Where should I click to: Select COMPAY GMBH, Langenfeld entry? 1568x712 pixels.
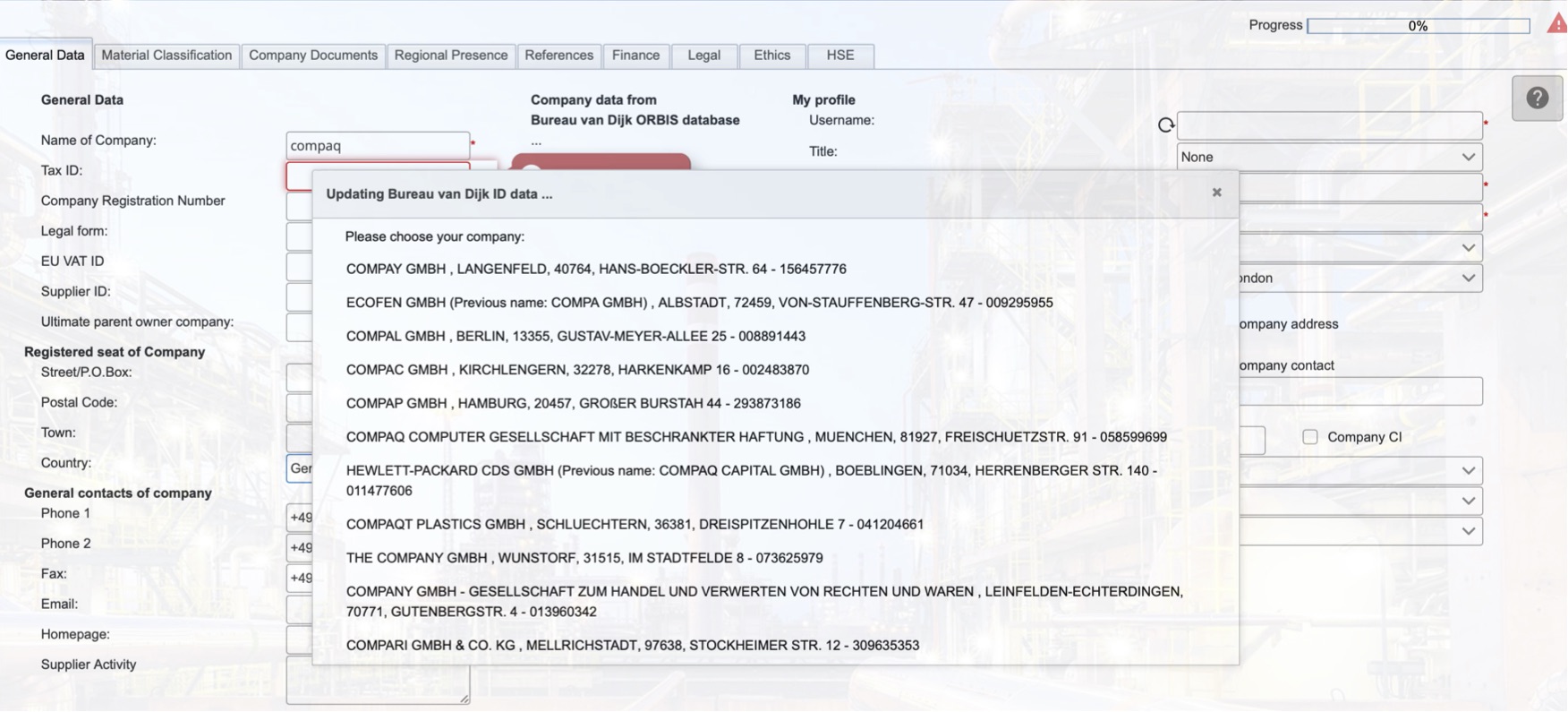(595, 269)
